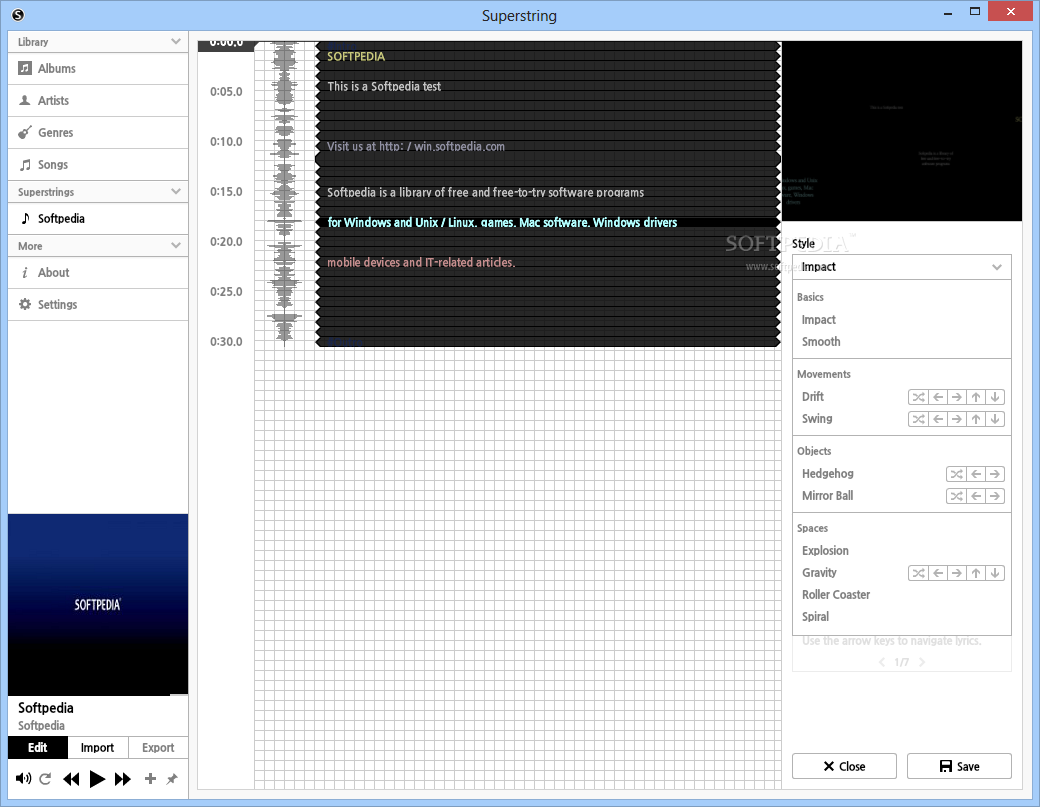Select the Gravity space
Image resolution: width=1040 pixels, height=807 pixels.
819,572
